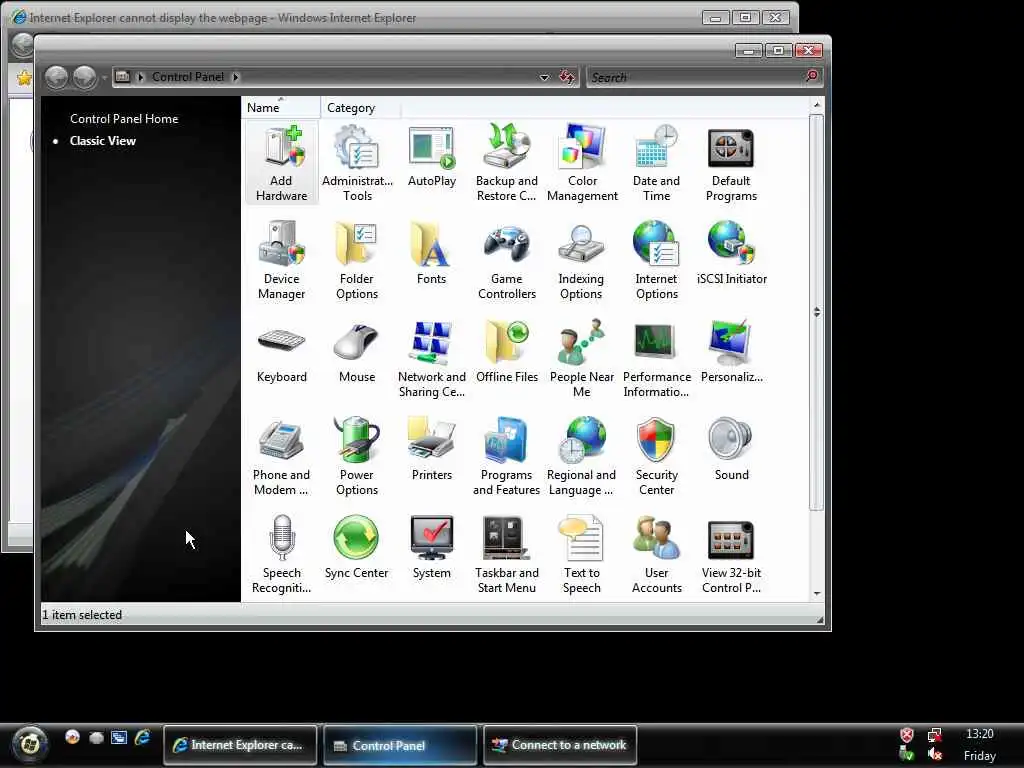
Task: Click the muted volume tray icon
Action: click(x=935, y=754)
